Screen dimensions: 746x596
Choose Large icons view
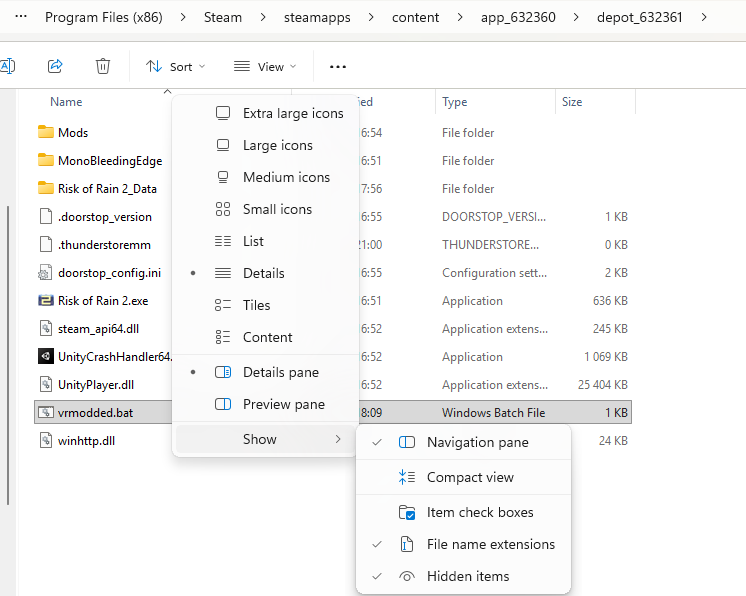[x=267, y=145]
